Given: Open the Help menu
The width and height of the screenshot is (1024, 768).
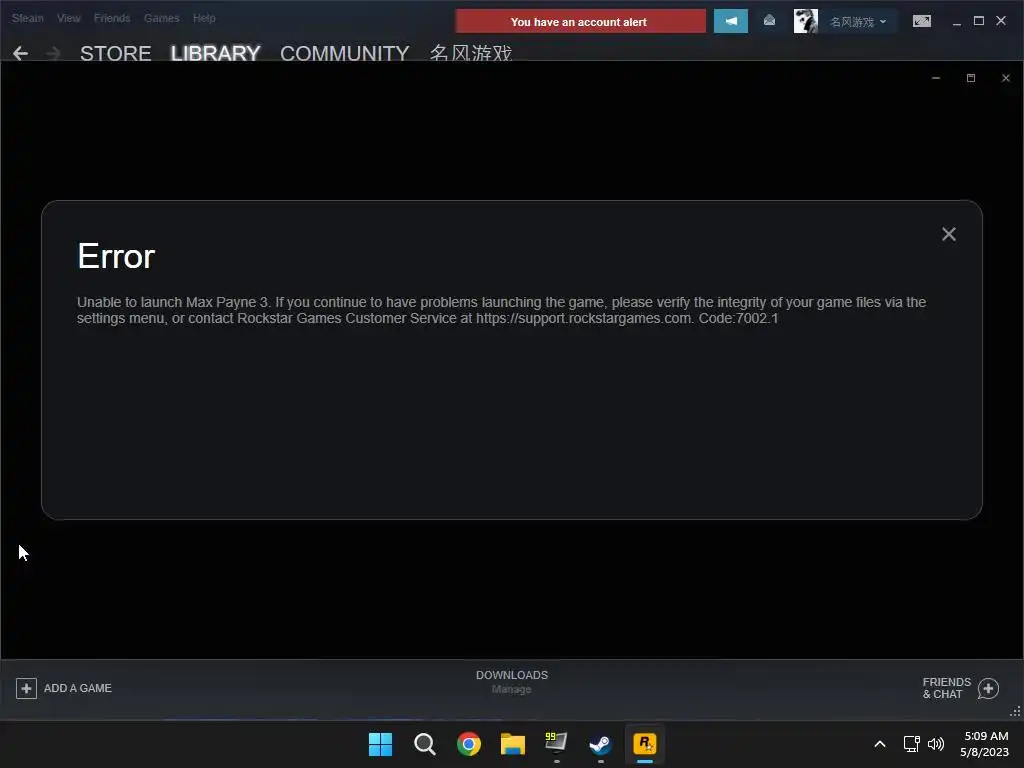Looking at the screenshot, I should 204,18.
